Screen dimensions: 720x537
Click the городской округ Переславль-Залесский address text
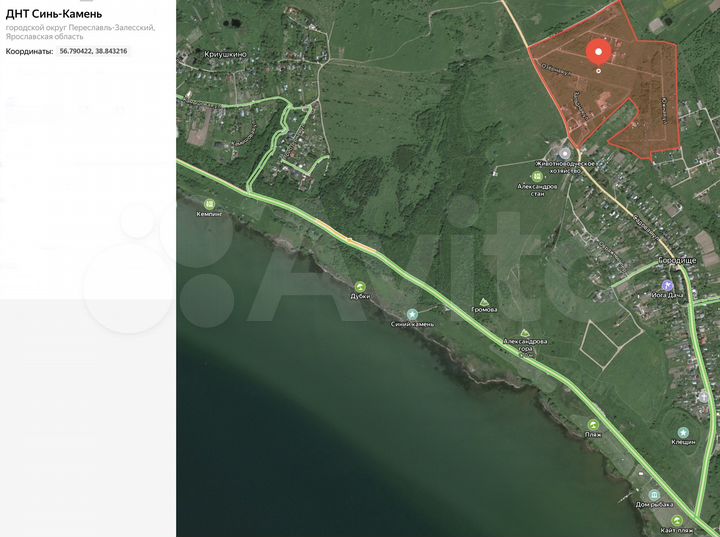point(80,28)
